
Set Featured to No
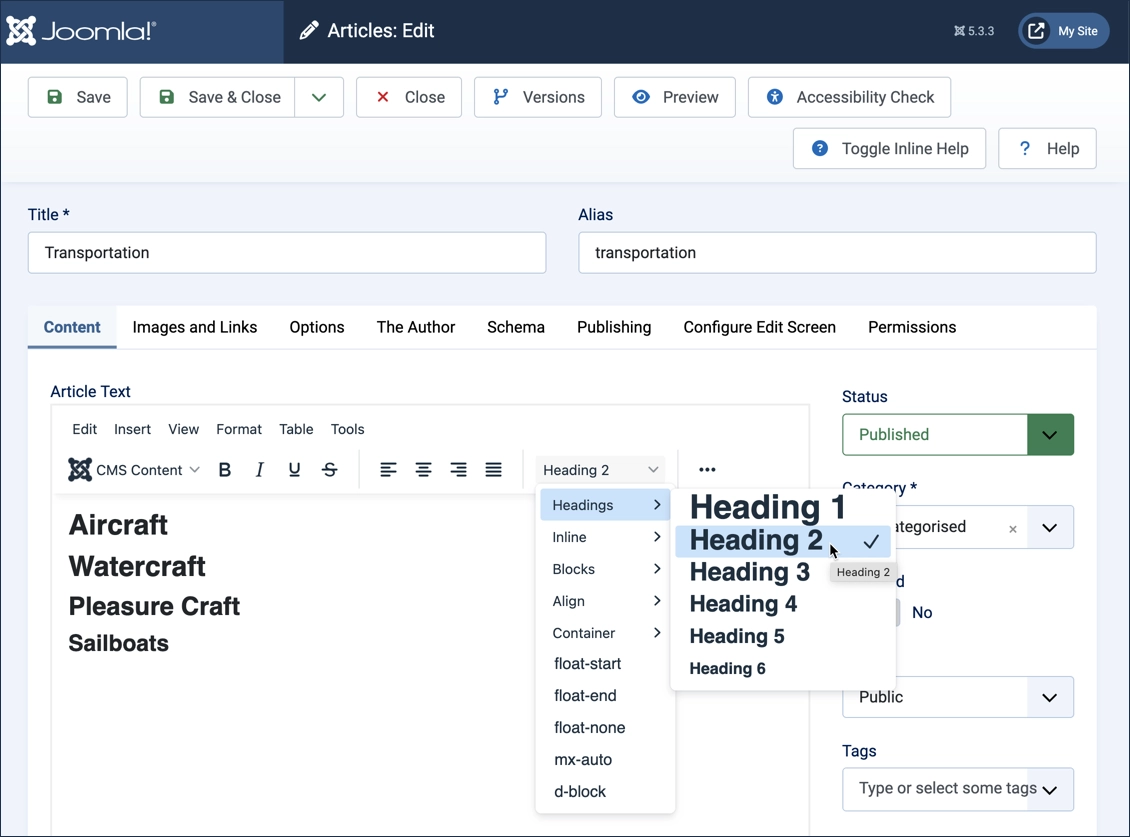click(921, 612)
